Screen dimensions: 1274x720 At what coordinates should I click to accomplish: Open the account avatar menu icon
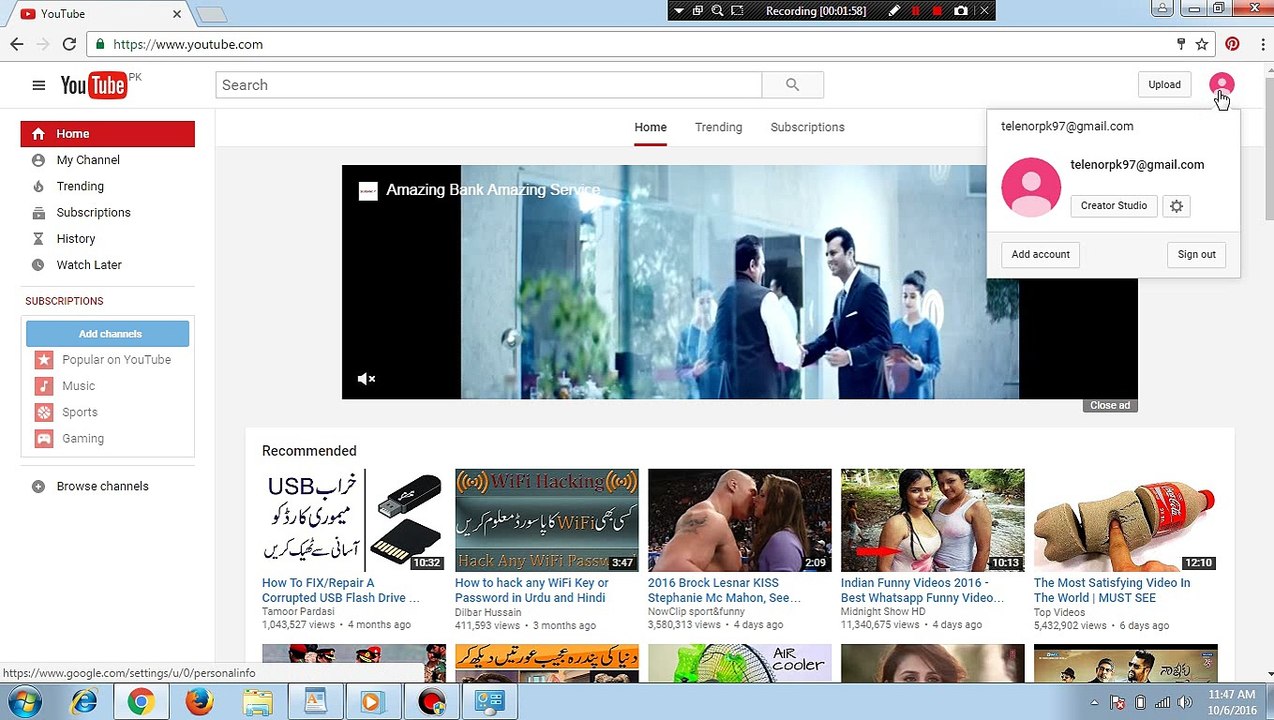point(1221,85)
